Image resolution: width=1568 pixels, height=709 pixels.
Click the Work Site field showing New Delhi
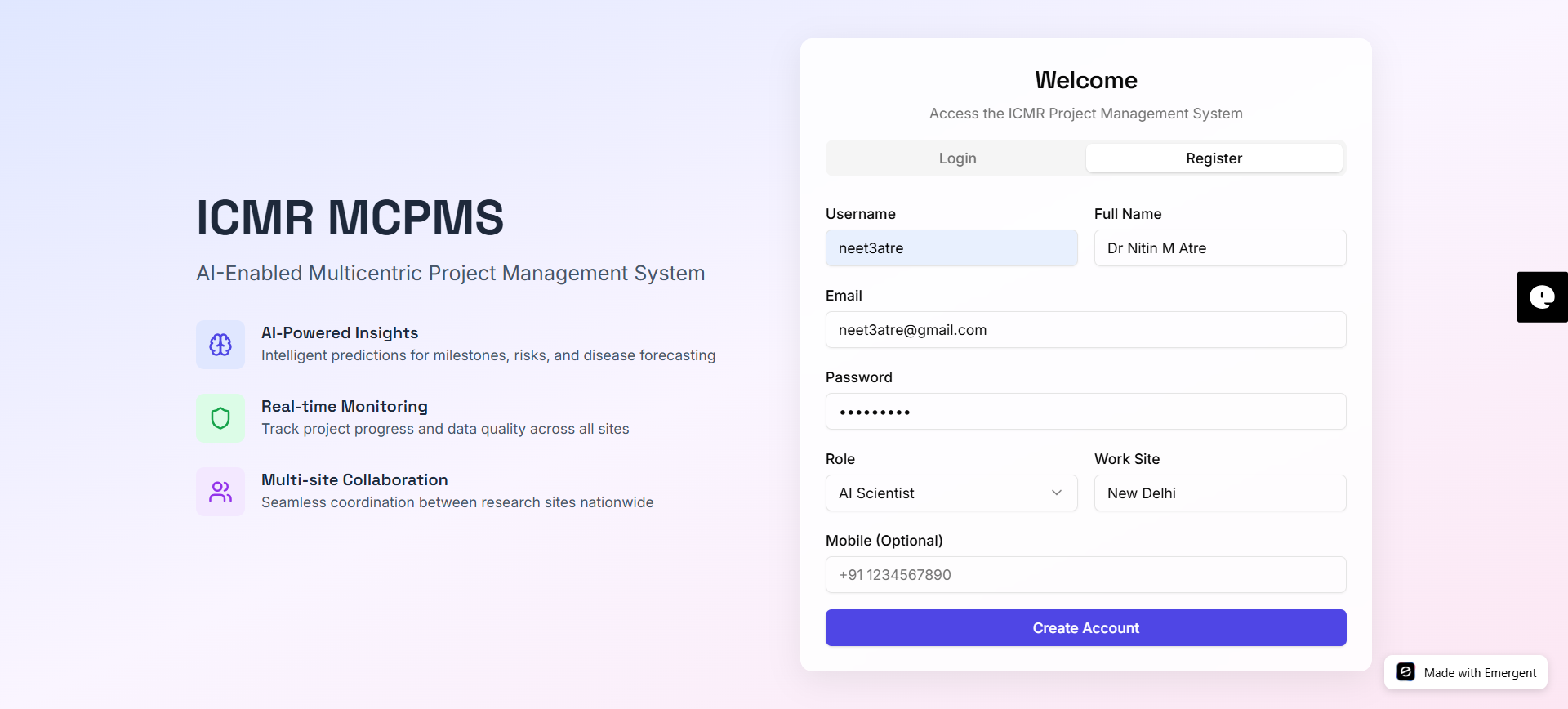1219,493
